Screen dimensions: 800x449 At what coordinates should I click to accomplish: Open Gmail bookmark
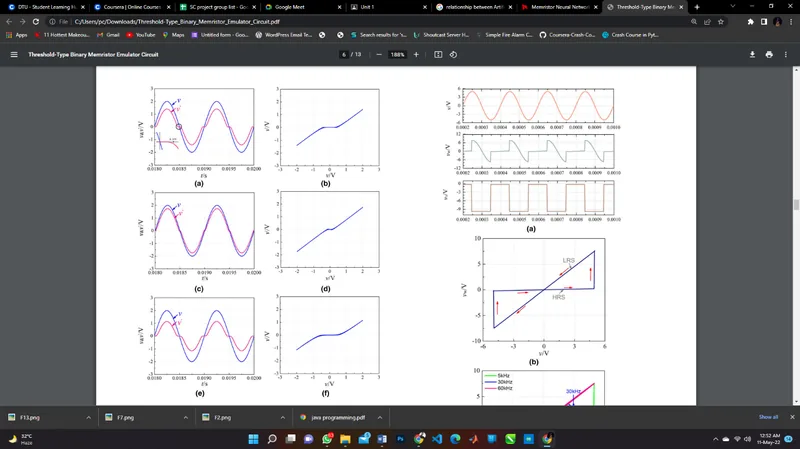click(108, 35)
